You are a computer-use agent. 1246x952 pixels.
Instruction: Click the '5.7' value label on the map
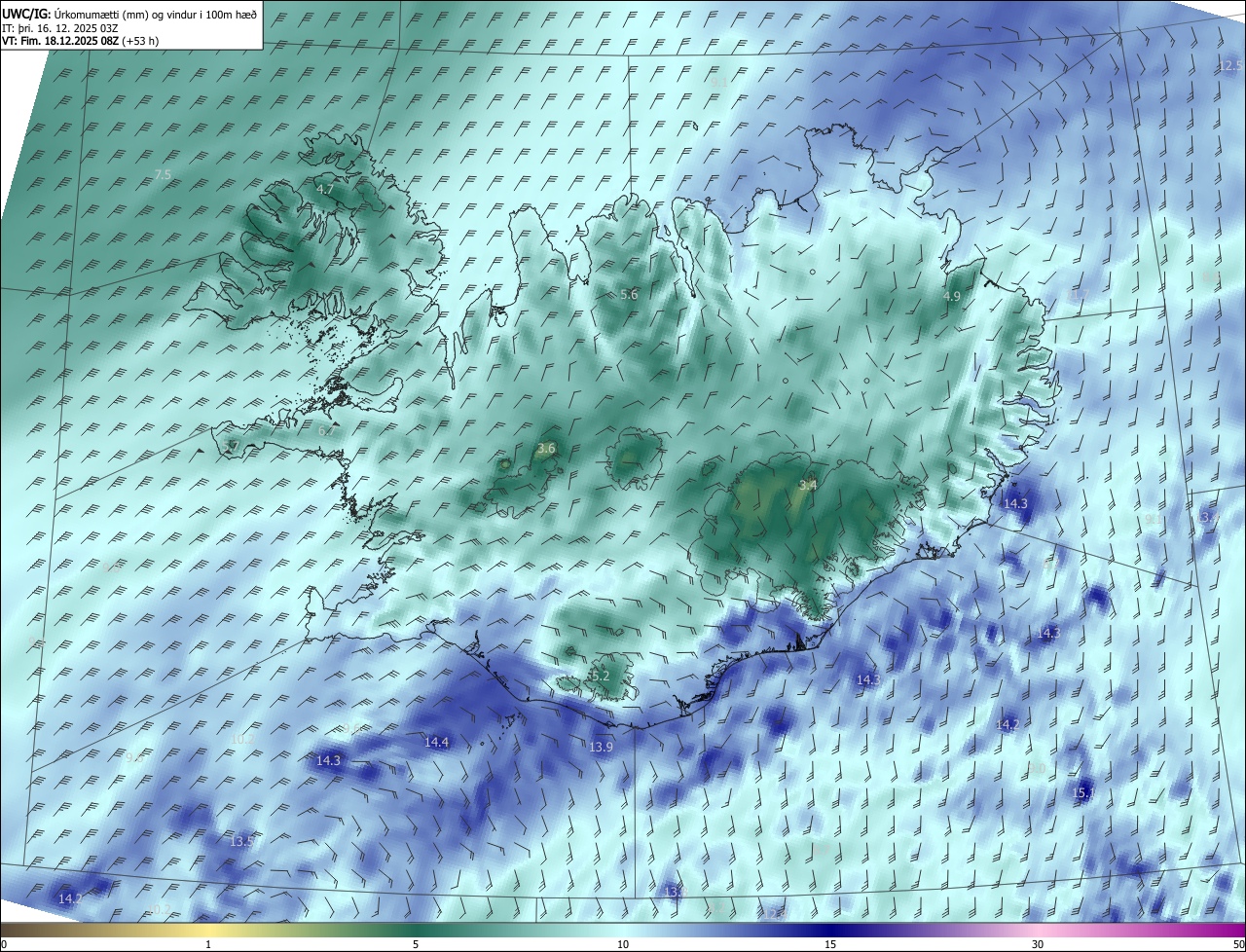point(230,446)
